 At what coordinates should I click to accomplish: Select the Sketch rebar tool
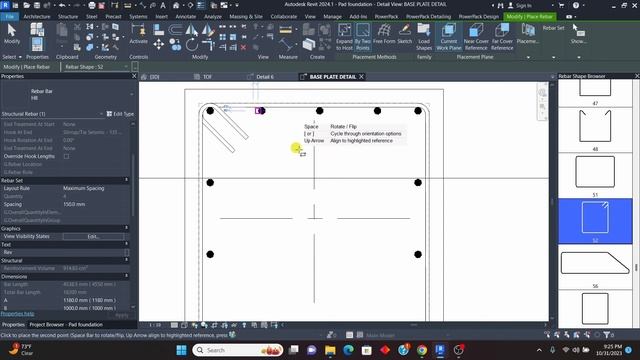[x=404, y=34]
